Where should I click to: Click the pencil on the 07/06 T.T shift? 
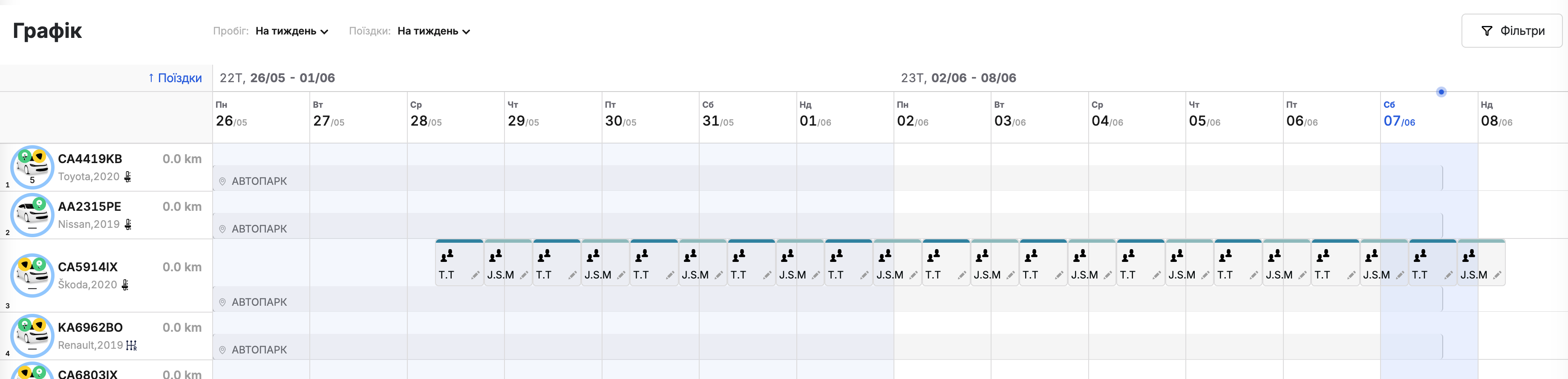1449,276
